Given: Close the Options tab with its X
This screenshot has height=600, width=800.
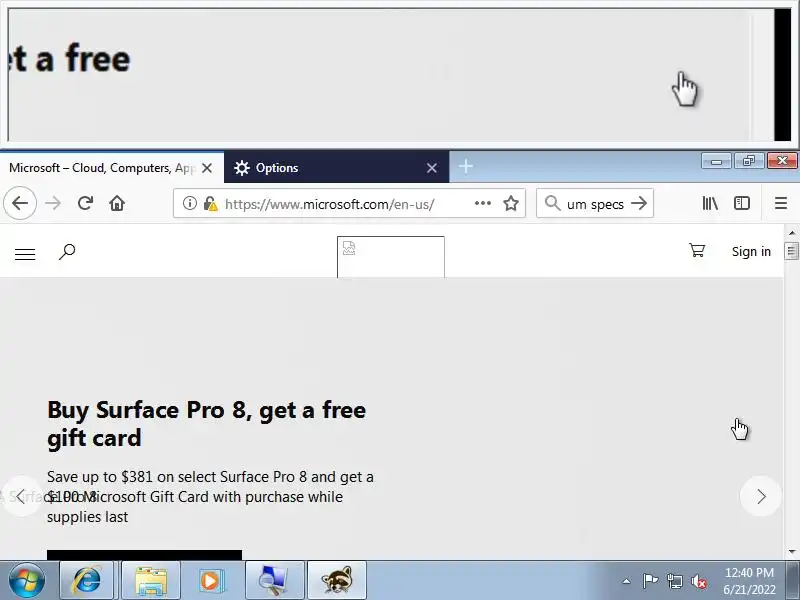Looking at the screenshot, I should 432,168.
